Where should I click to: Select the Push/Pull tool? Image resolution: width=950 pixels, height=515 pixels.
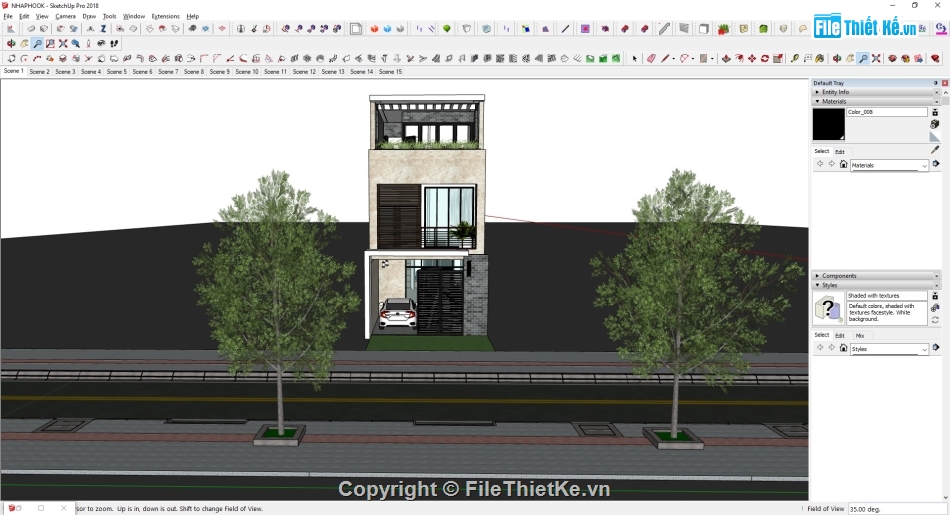726,58
